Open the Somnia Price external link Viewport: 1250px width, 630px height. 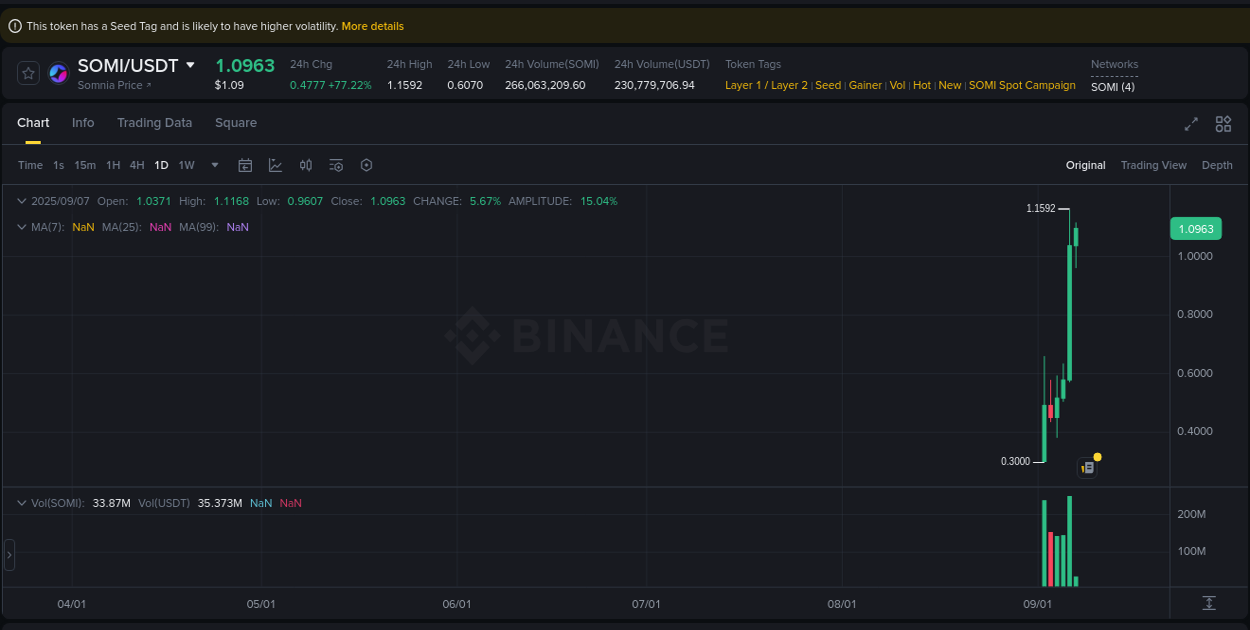tap(113, 85)
